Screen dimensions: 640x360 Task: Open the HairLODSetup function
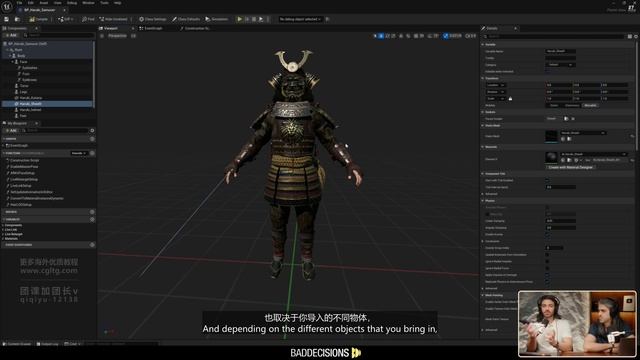pos(21,204)
